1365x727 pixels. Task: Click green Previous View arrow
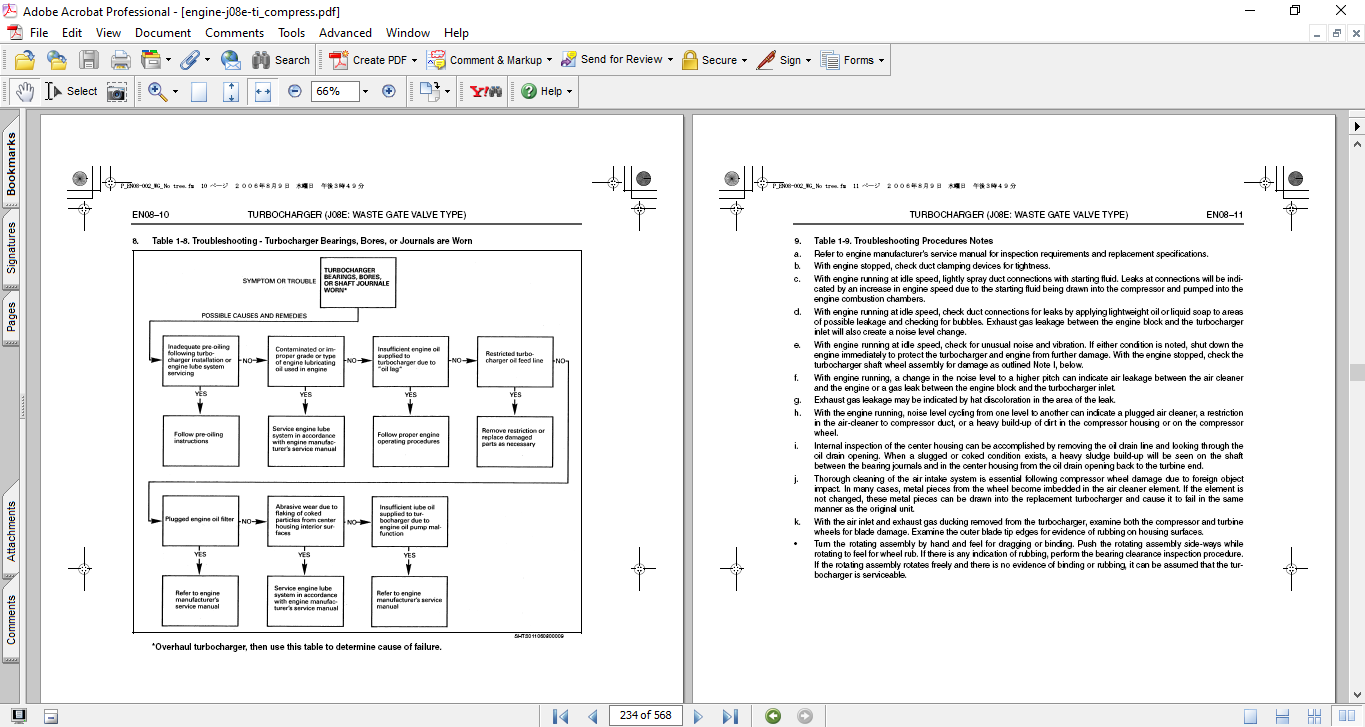click(772, 716)
